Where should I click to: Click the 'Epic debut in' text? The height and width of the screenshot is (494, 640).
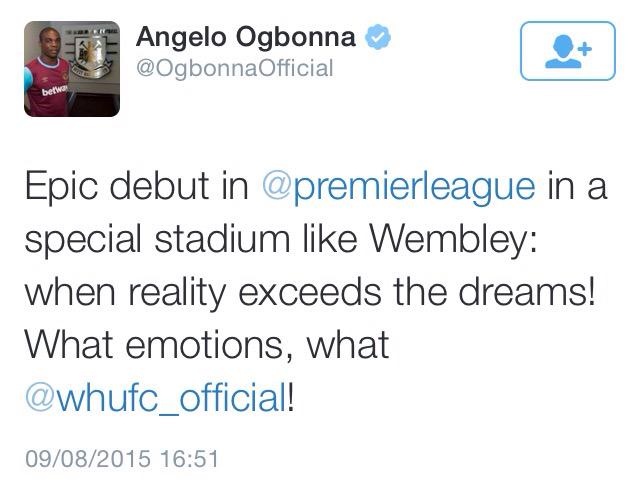tap(137, 186)
